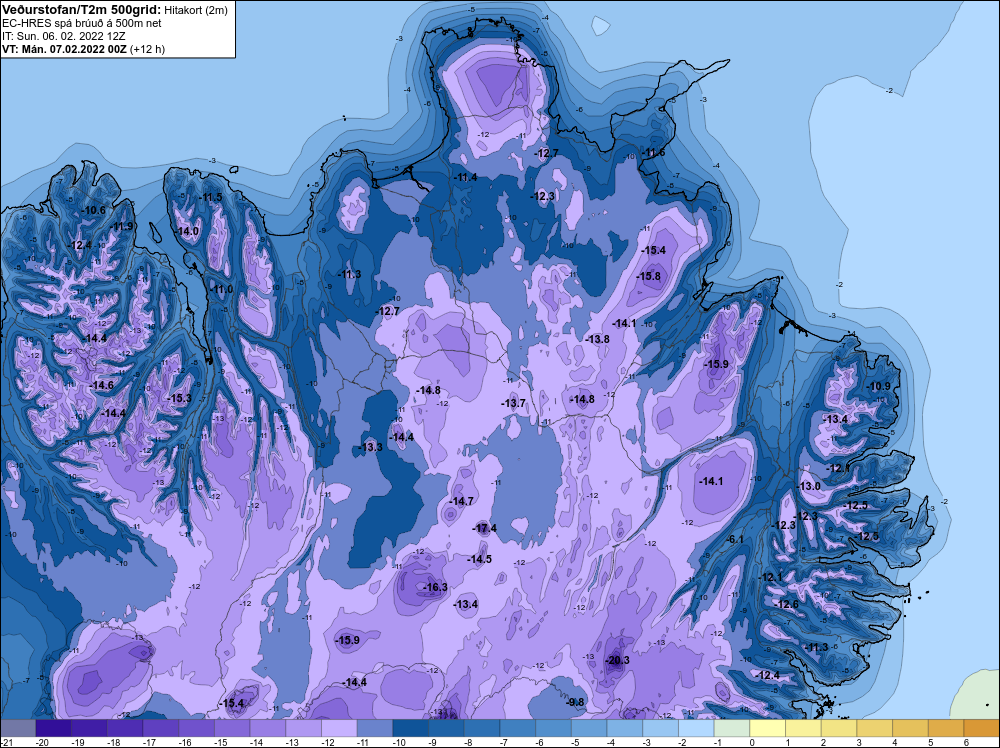The height and width of the screenshot is (748, 1000).
Task: Pick the legend color box labeled -10
Action: (x=411, y=728)
